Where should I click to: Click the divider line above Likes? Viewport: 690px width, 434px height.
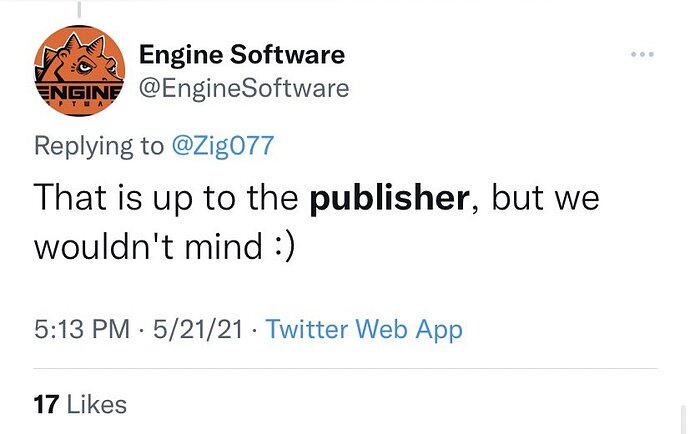coord(345,368)
